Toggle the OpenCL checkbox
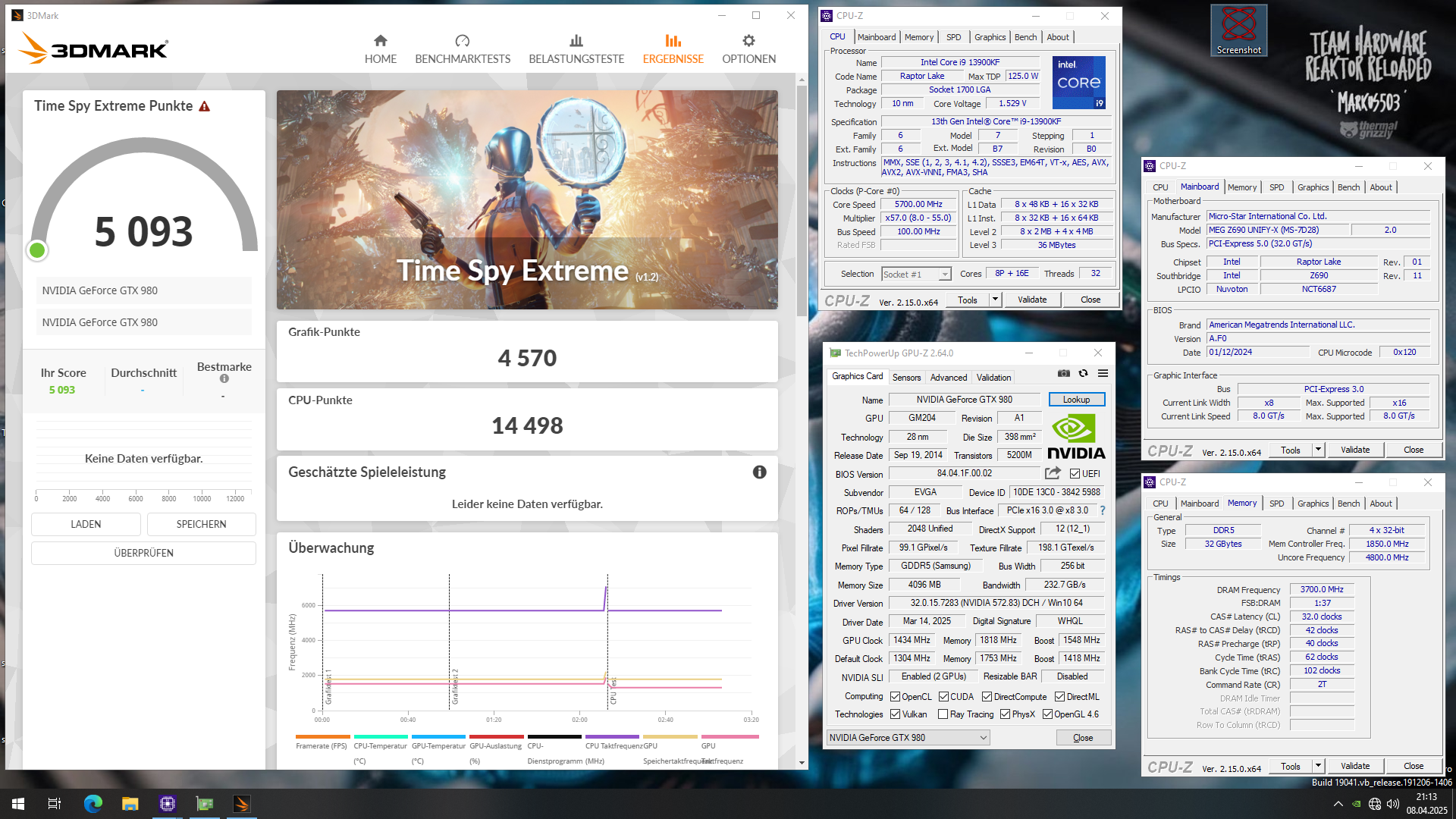Image resolution: width=1456 pixels, height=819 pixels. (x=895, y=697)
